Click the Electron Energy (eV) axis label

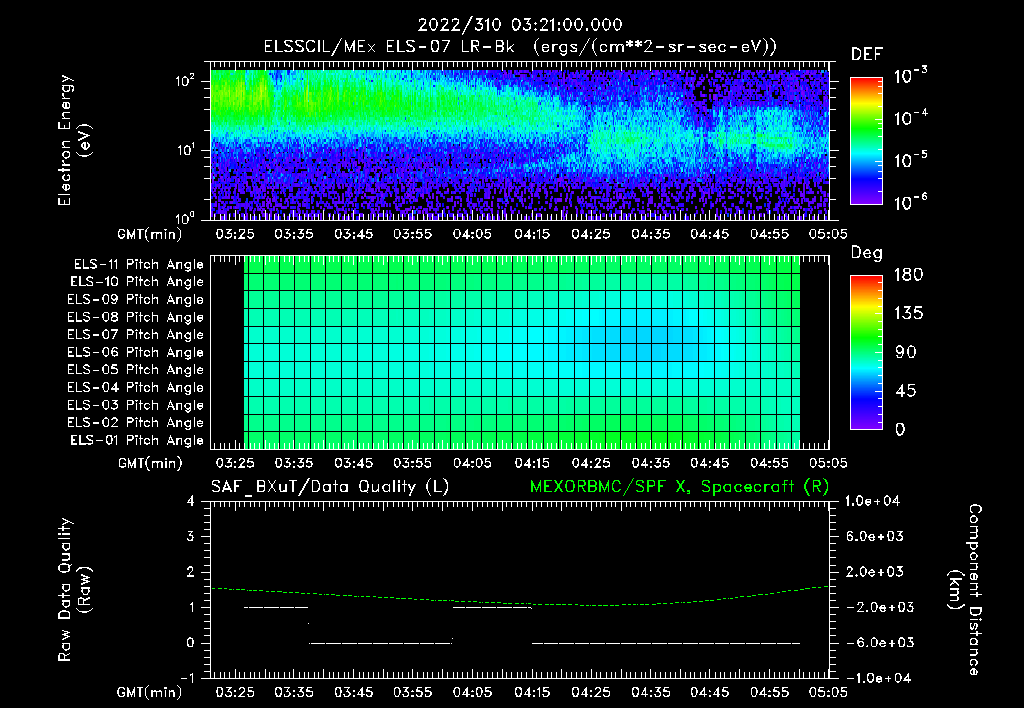pos(74,140)
